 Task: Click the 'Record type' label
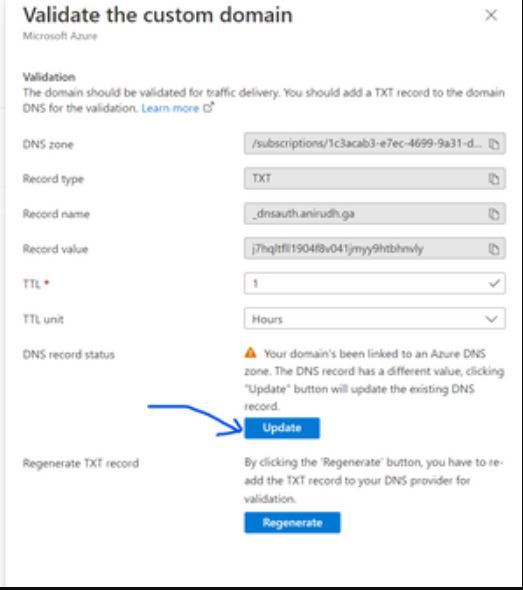[x=53, y=179]
